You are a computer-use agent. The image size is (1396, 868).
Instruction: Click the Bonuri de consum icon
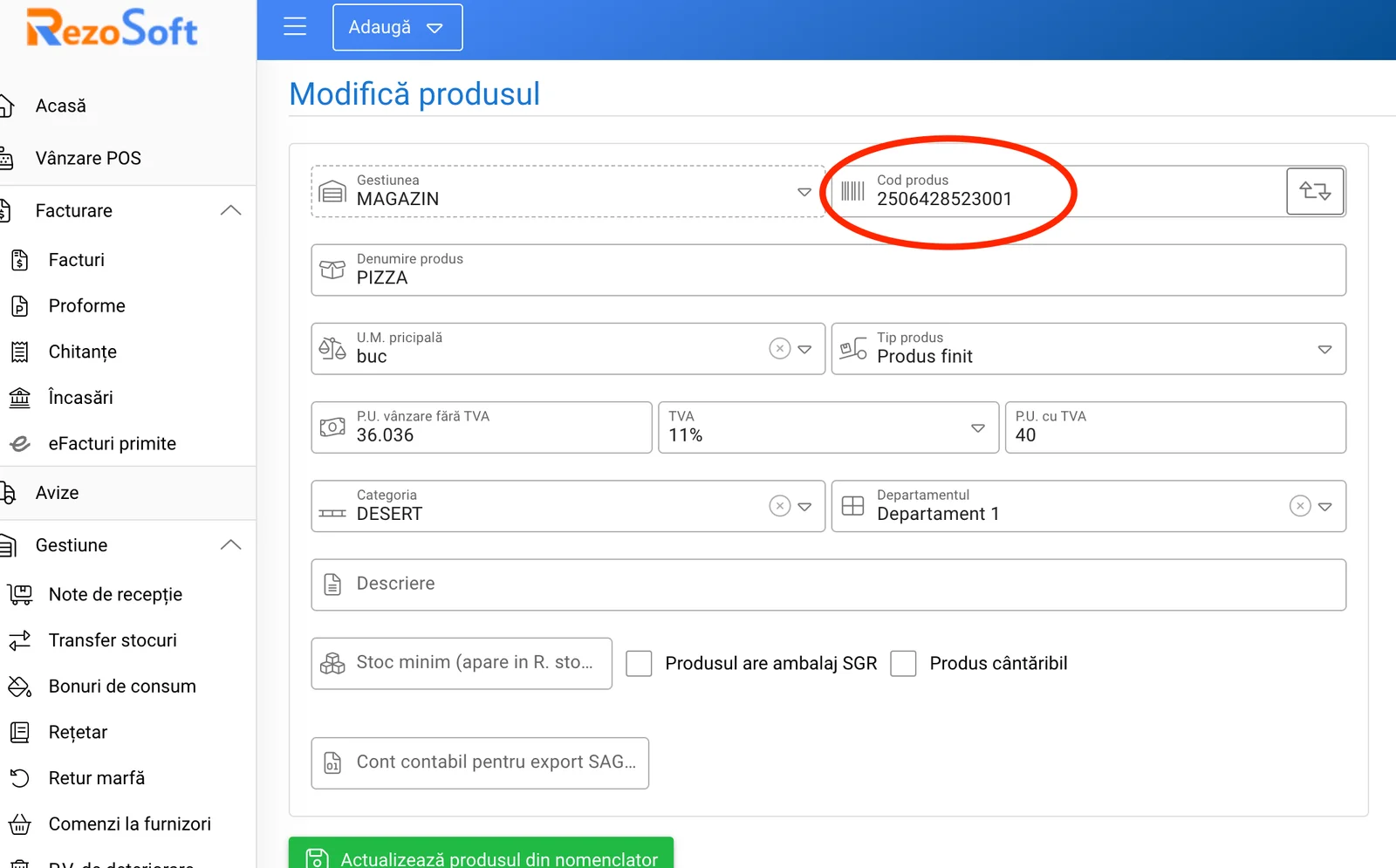point(19,687)
